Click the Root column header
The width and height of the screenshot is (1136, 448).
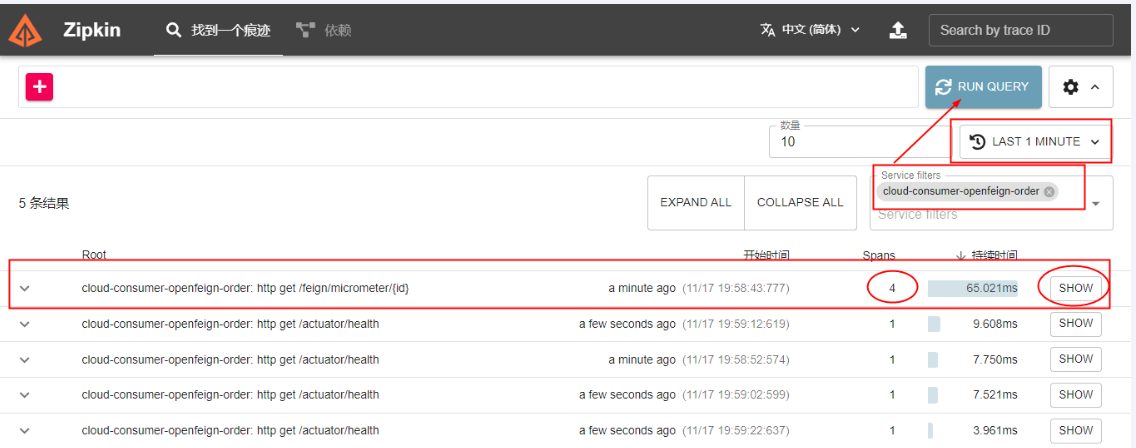[94, 255]
